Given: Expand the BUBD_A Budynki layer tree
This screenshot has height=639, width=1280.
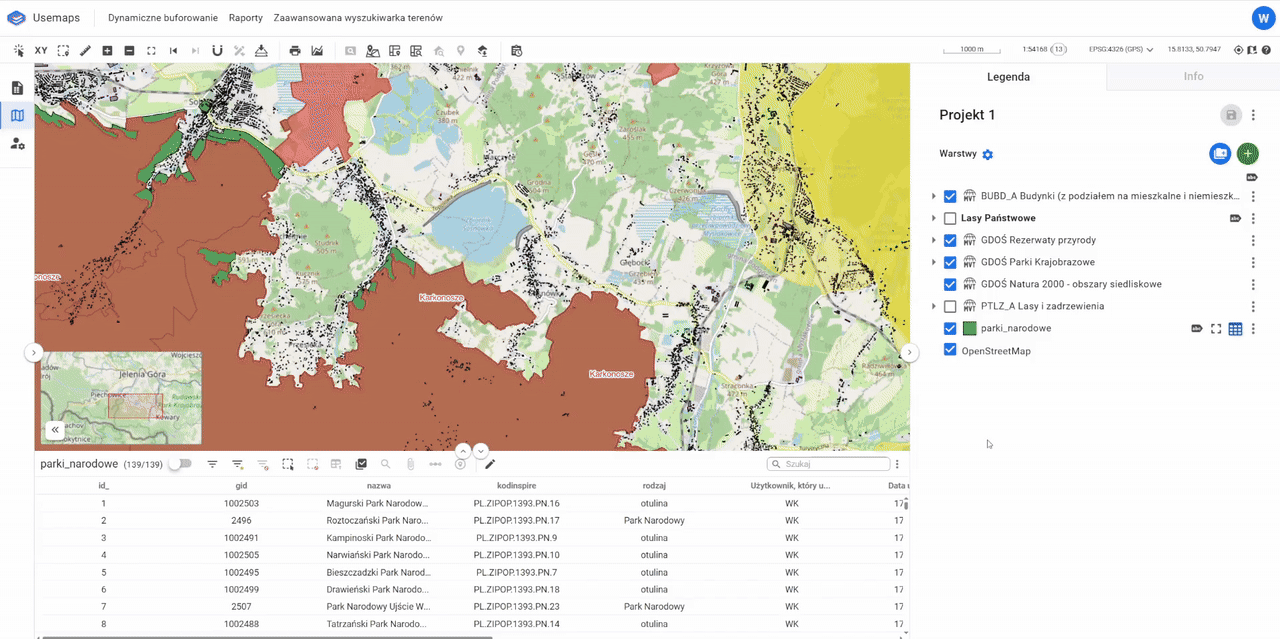Looking at the screenshot, I should 934,197.
